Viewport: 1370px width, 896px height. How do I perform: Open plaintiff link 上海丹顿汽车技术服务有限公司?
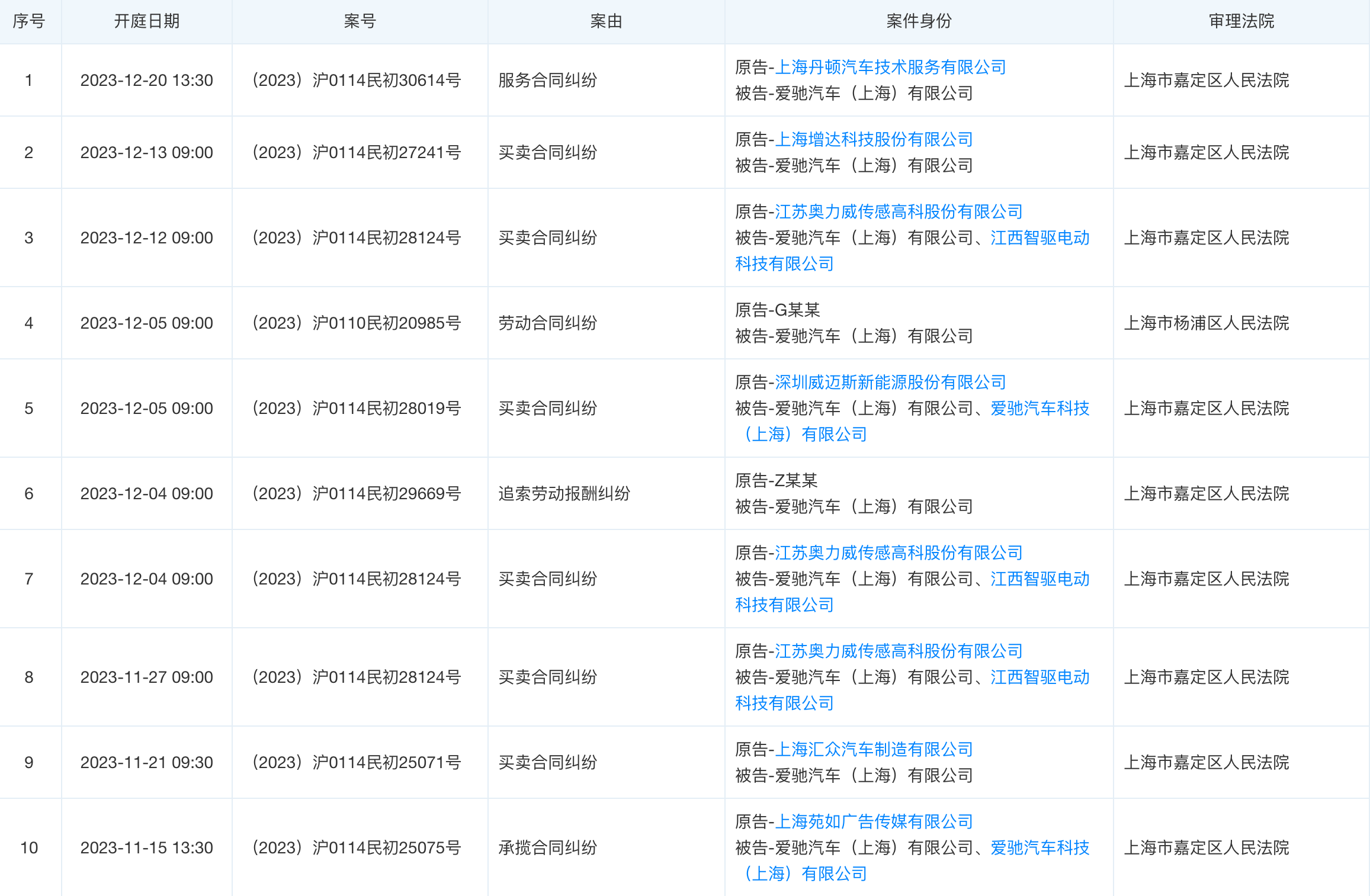point(890,68)
